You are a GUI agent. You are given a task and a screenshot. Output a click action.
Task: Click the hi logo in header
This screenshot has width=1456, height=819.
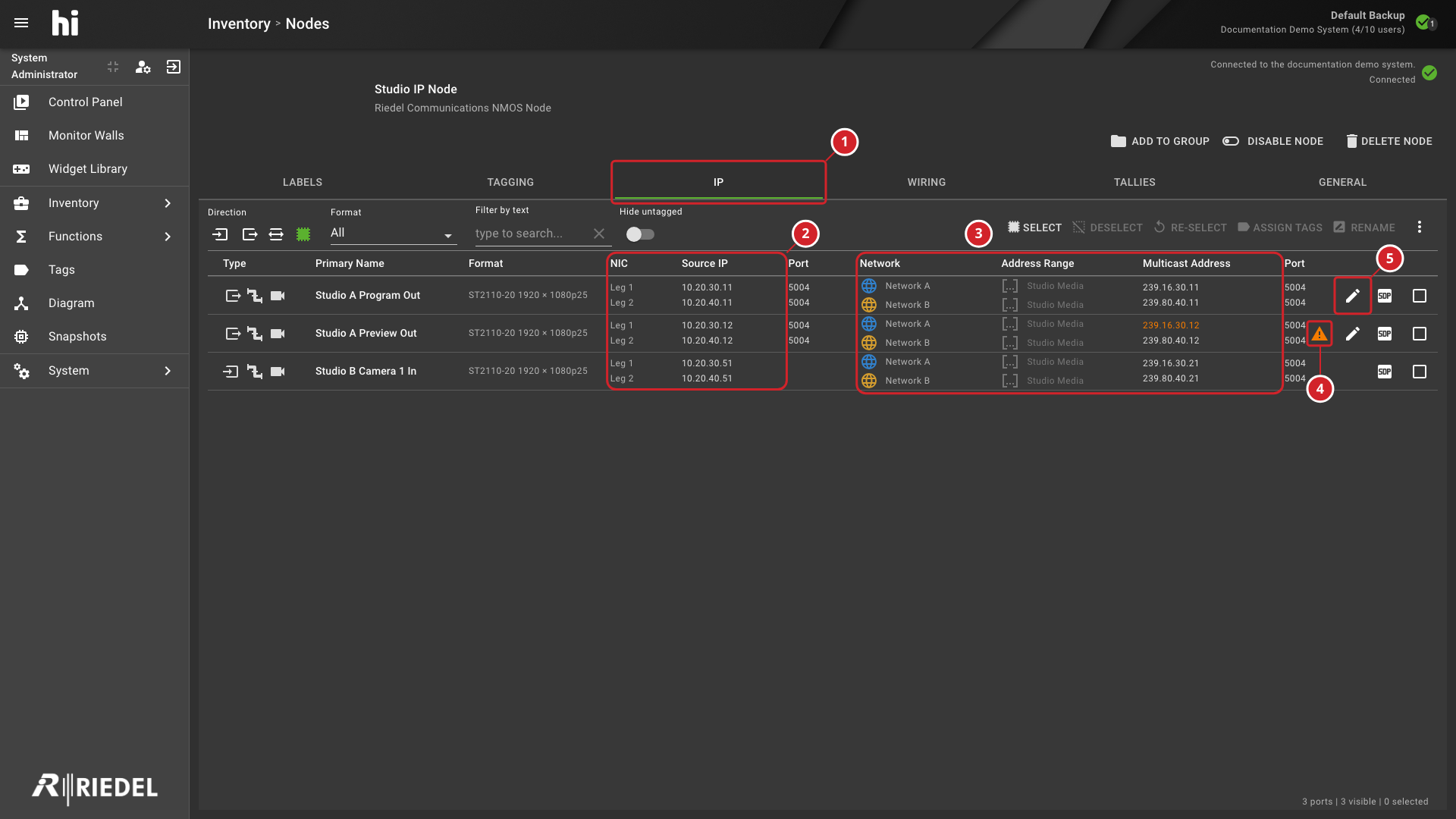pos(65,23)
